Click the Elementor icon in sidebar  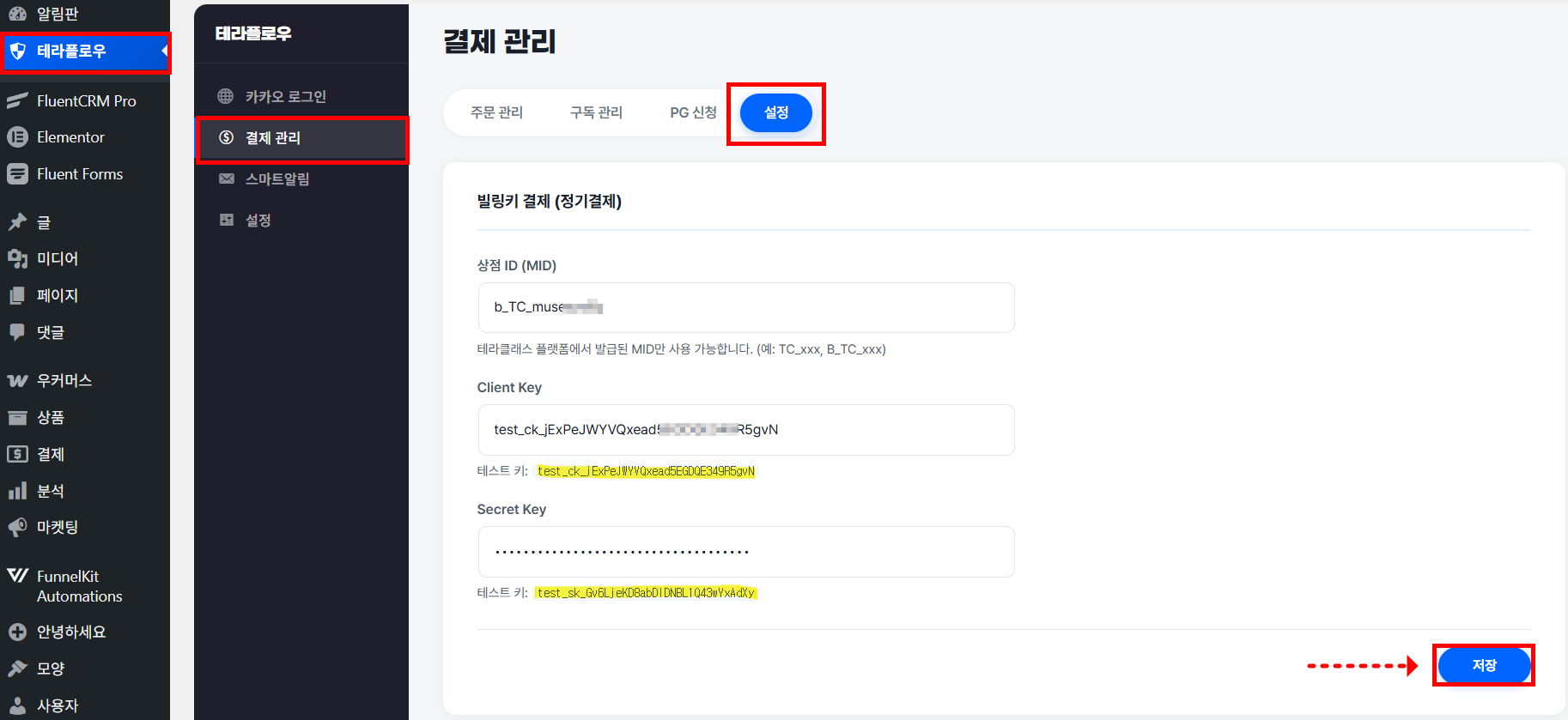[18, 137]
